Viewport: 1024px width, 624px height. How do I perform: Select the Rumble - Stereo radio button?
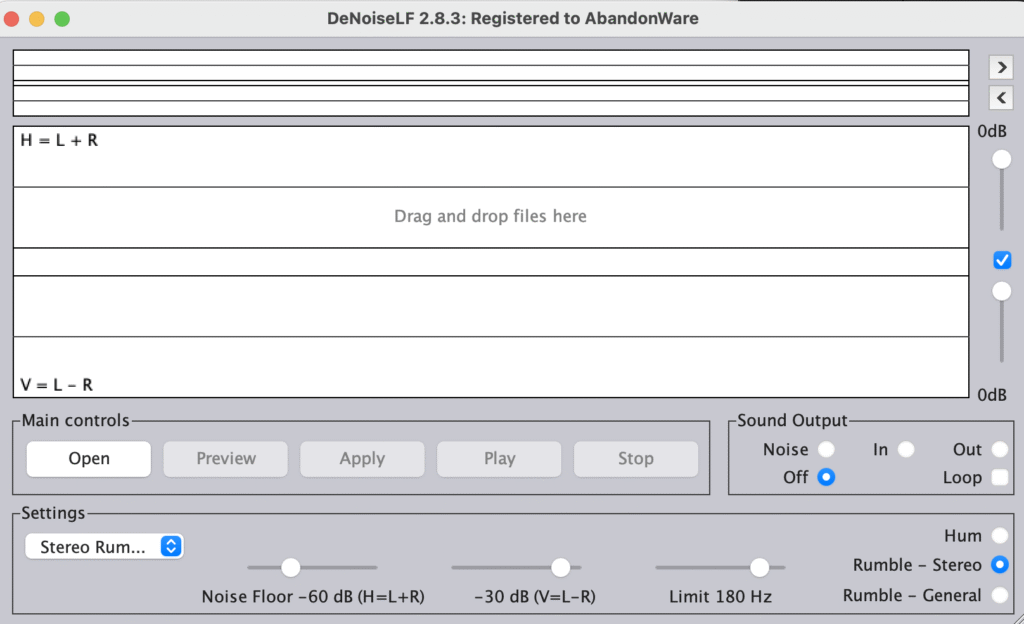[1000, 565]
